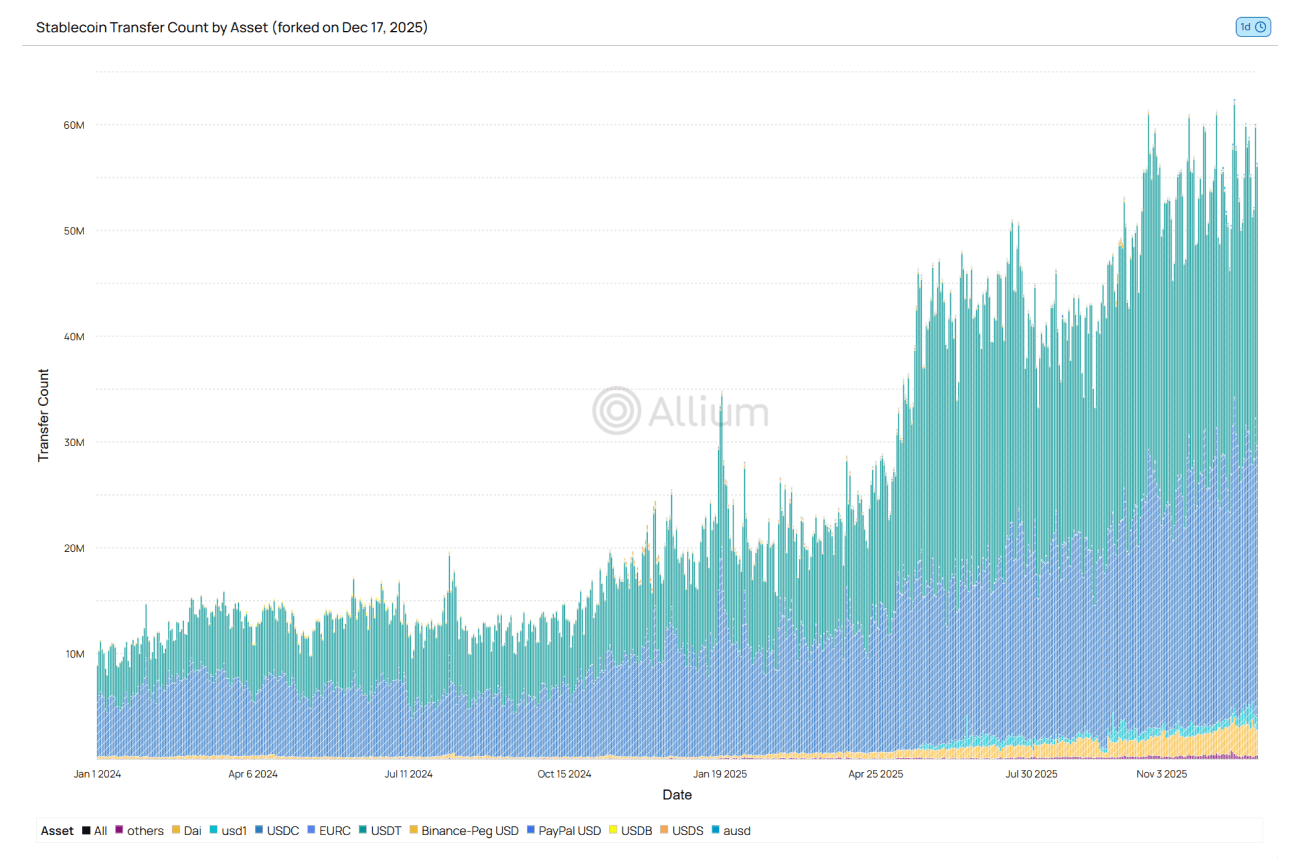
Task: Toggle the "ausd" legend swatch
Action: pyautogui.click(x=716, y=831)
